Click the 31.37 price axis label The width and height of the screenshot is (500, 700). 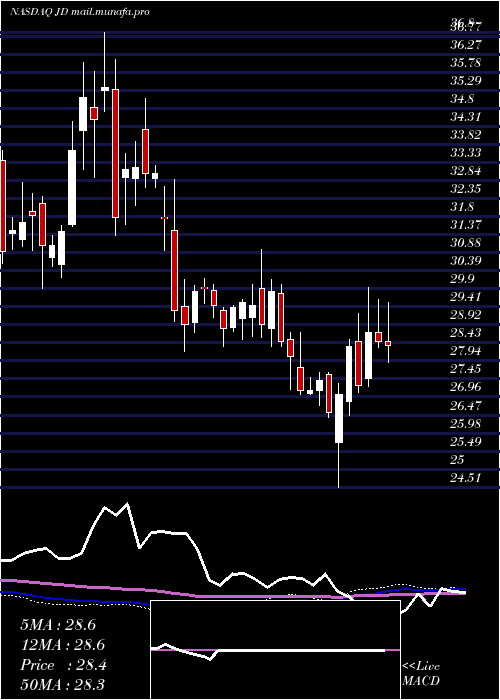click(x=466, y=225)
